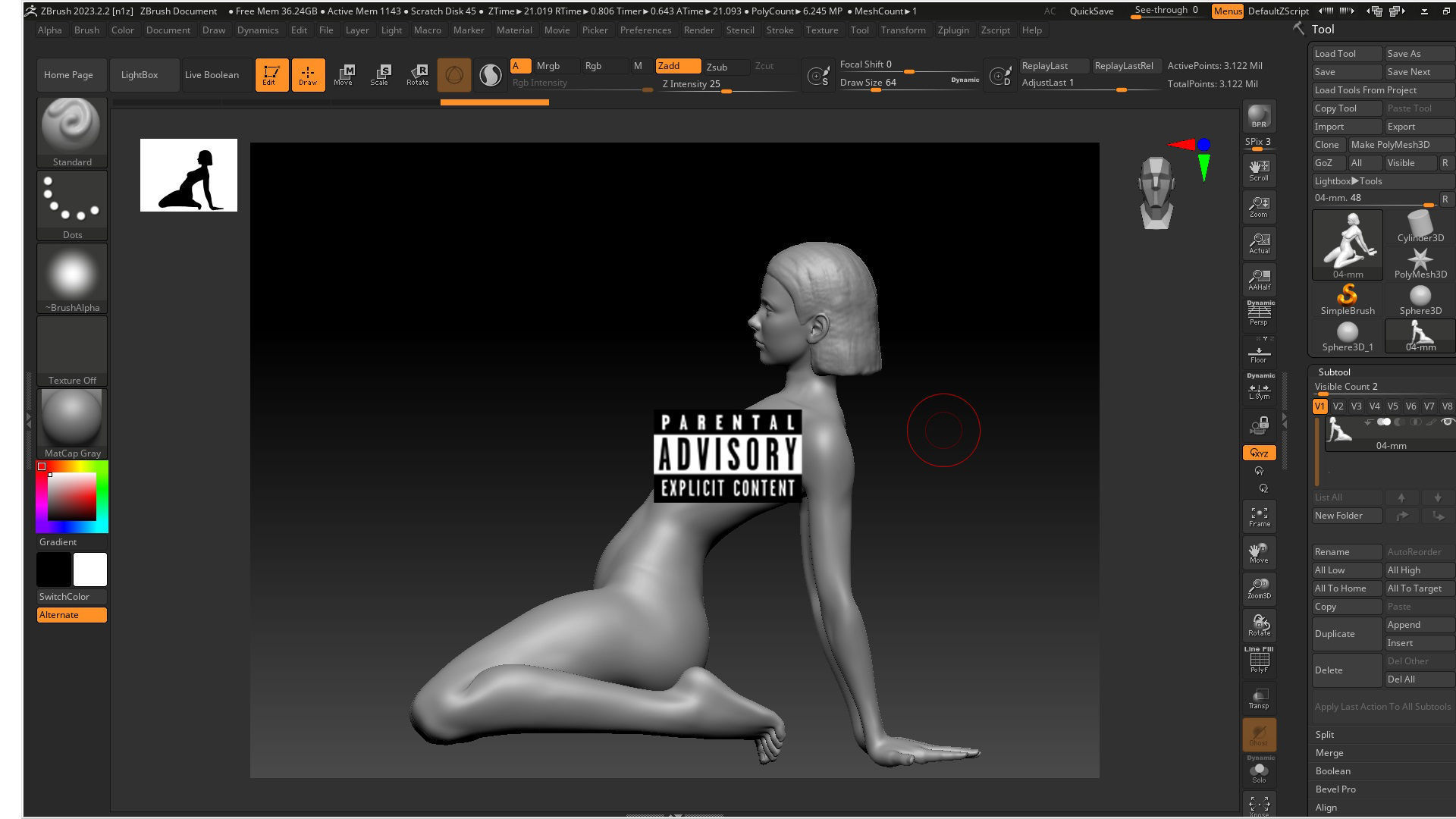The width and height of the screenshot is (1456, 819).
Task: Open the Brush menu
Action: point(86,30)
